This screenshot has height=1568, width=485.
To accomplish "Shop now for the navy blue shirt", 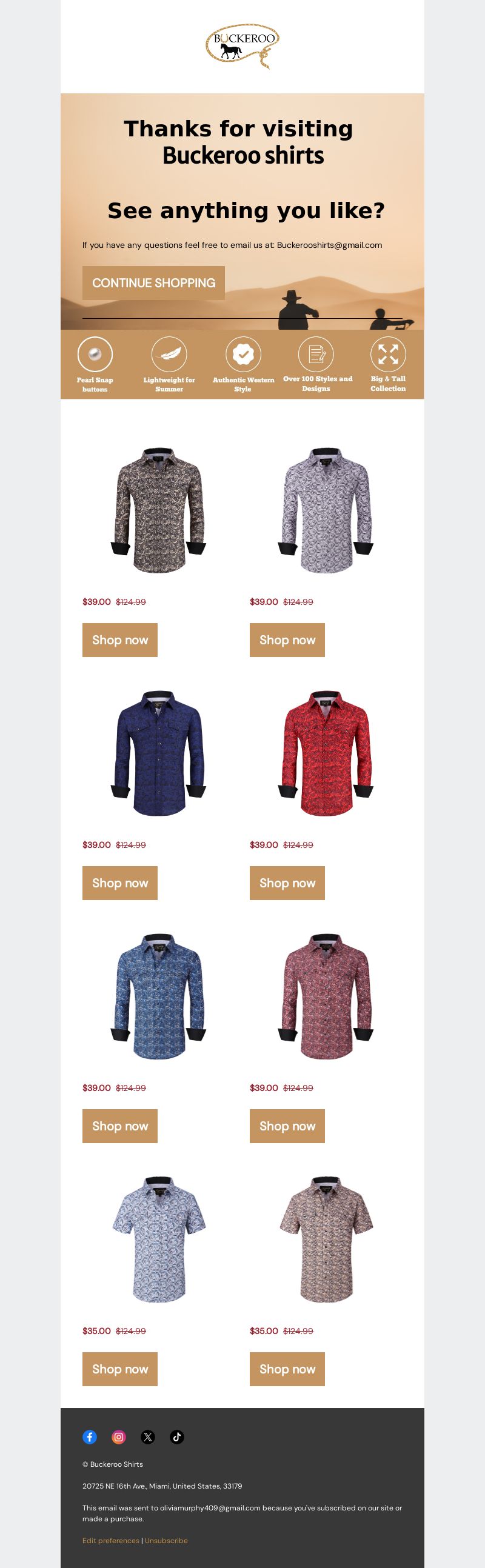I will 120,882.
